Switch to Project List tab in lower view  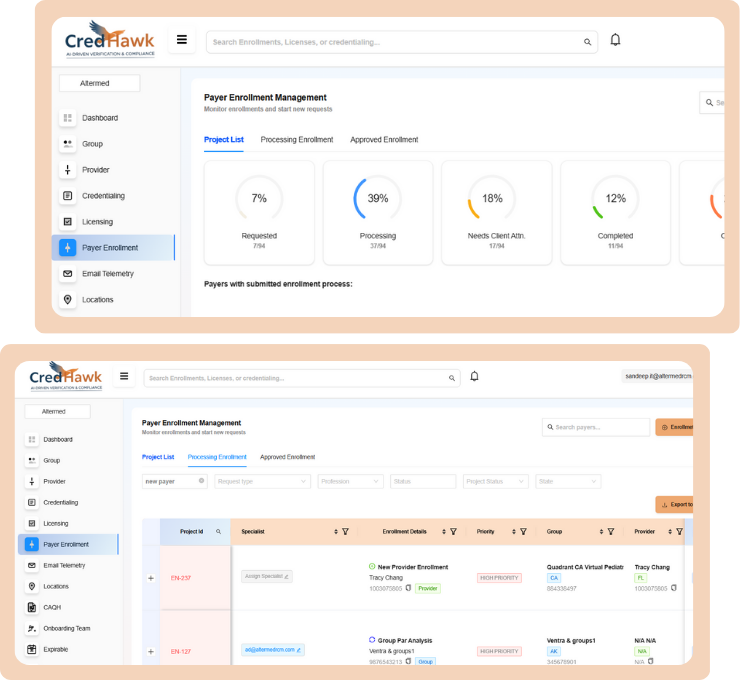(x=158, y=457)
